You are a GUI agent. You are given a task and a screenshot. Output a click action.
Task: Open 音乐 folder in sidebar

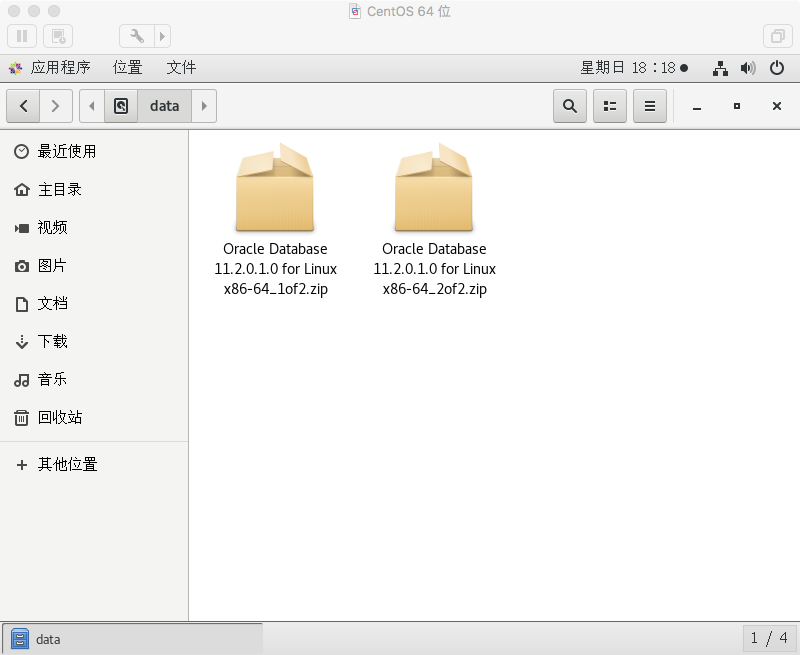[94, 380]
